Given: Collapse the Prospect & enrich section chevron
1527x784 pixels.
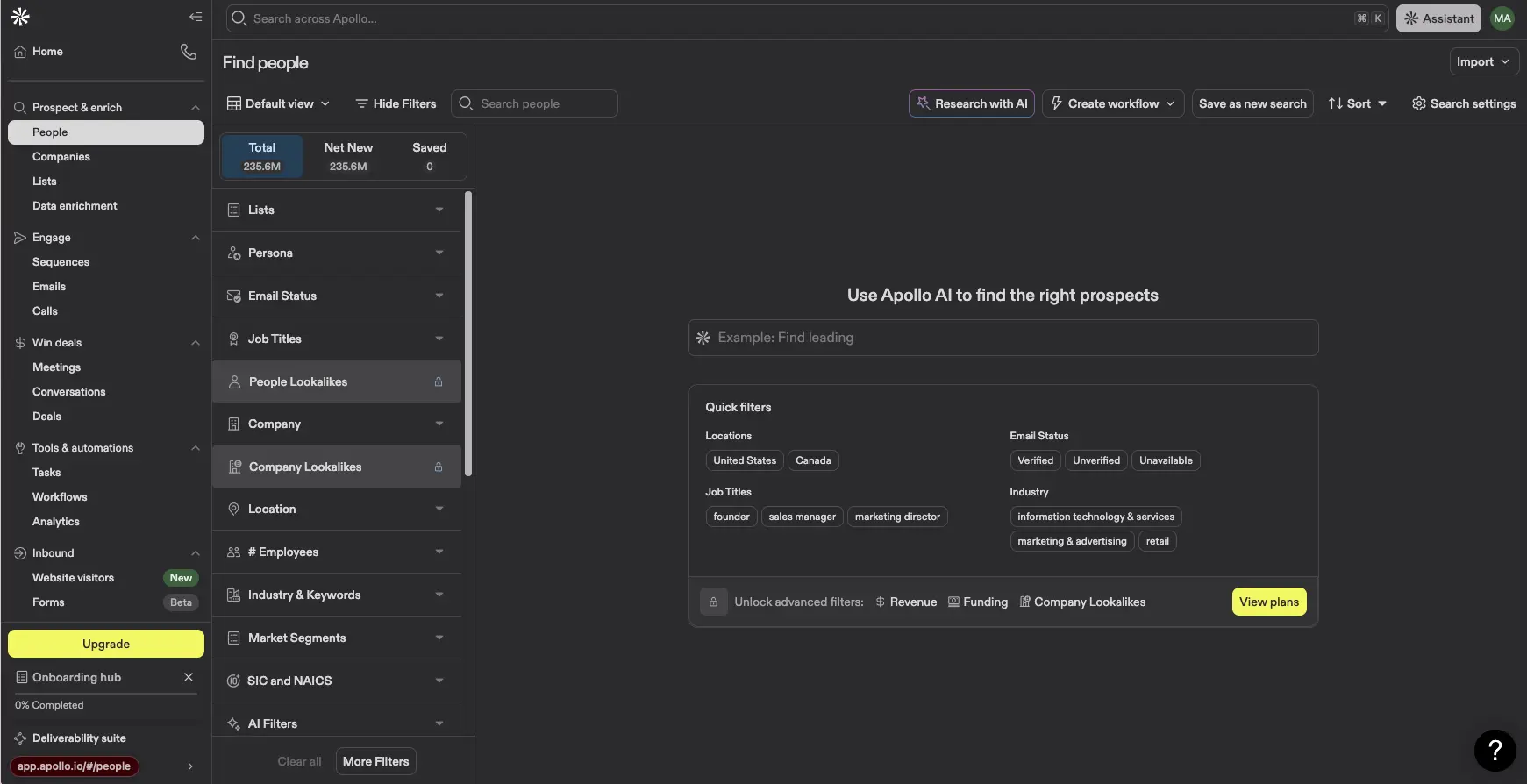Looking at the screenshot, I should [x=195, y=108].
